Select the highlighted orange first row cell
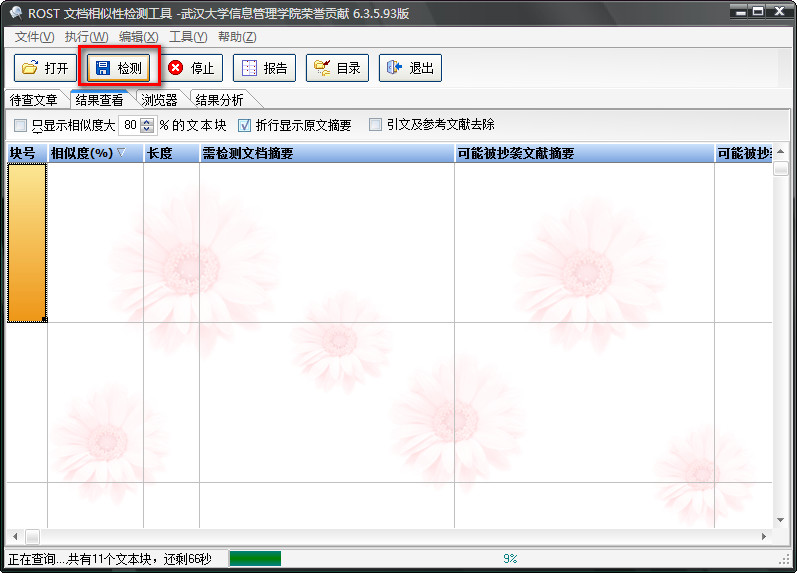Viewport: 797px width, 573px height. point(27,243)
